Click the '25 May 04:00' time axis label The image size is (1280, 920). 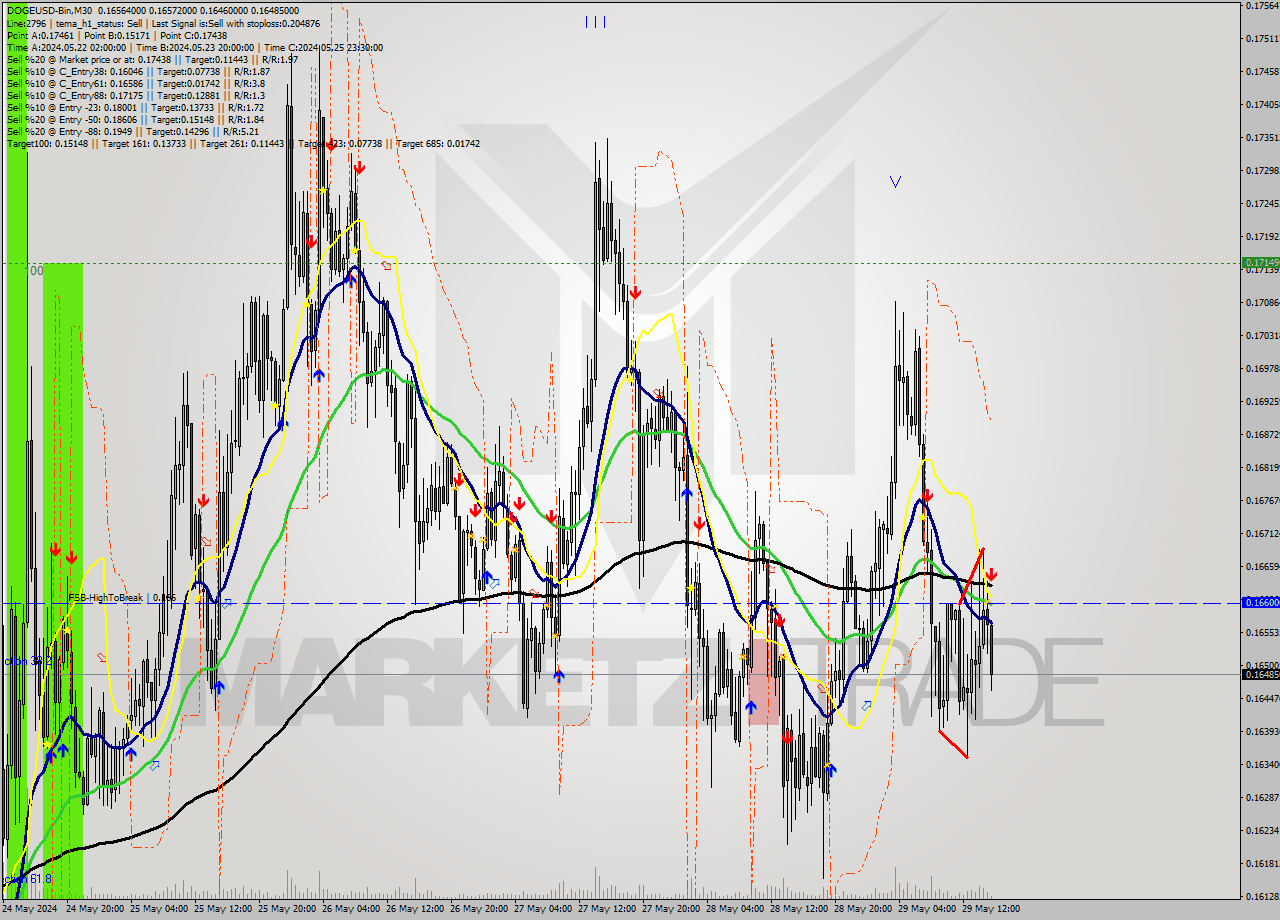160,909
